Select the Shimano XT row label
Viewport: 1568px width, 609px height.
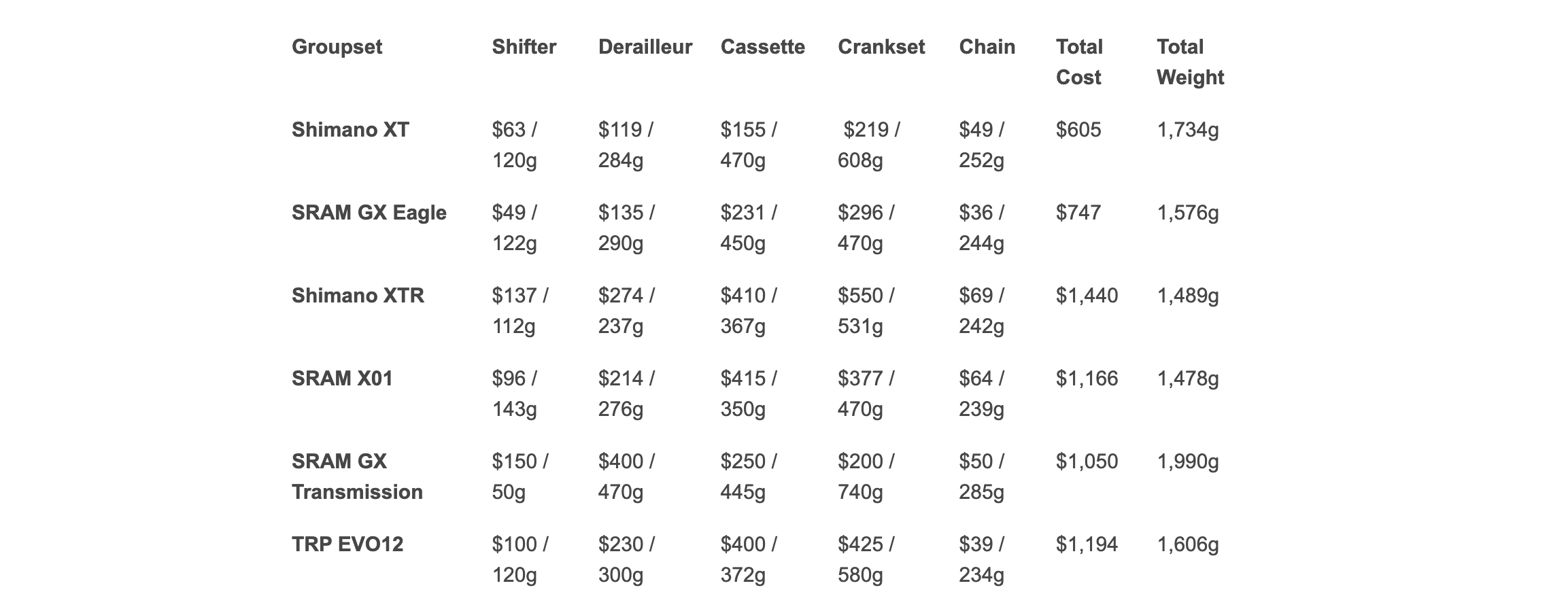click(350, 130)
